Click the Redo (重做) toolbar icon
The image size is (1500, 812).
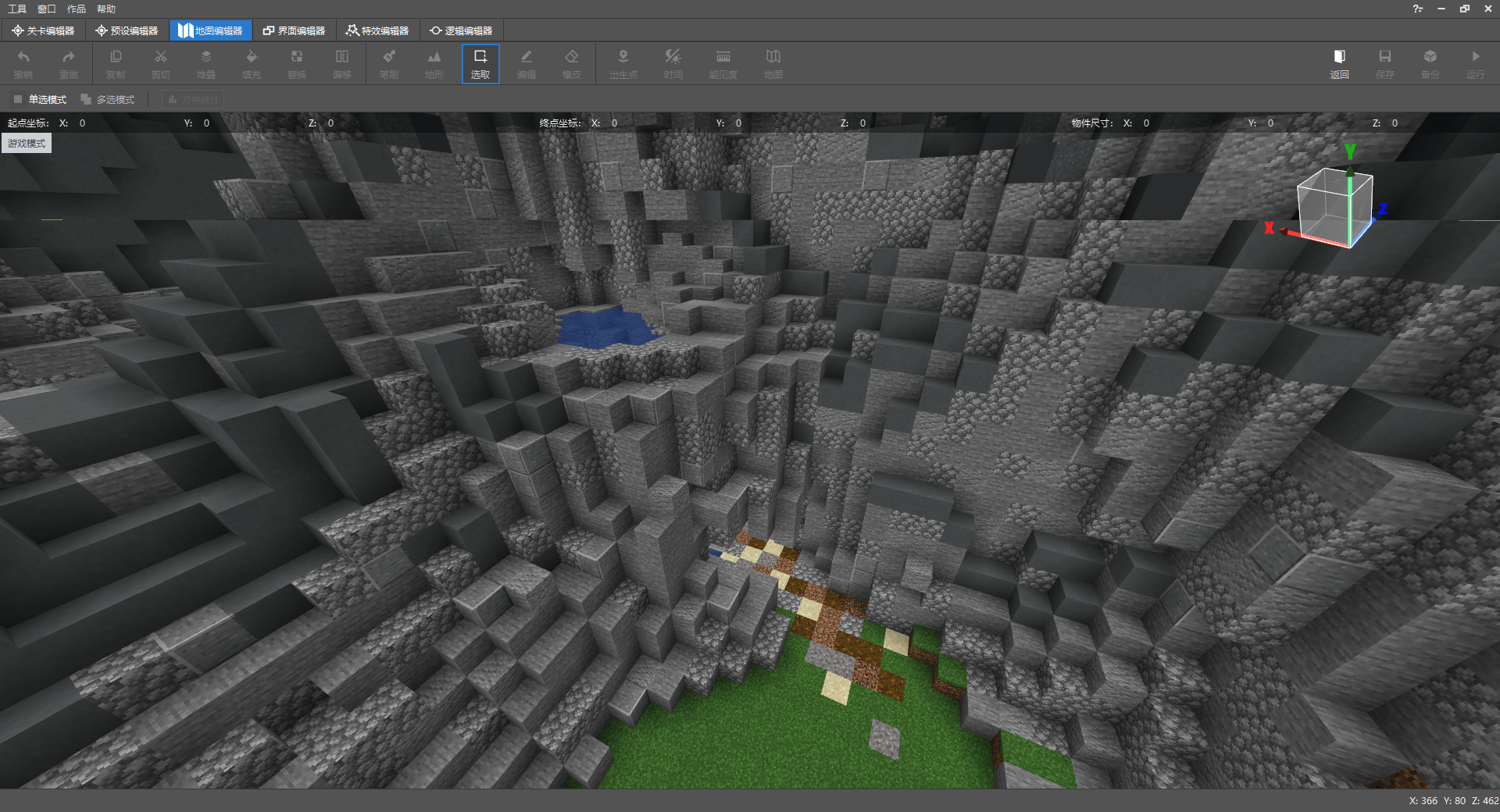click(x=69, y=64)
